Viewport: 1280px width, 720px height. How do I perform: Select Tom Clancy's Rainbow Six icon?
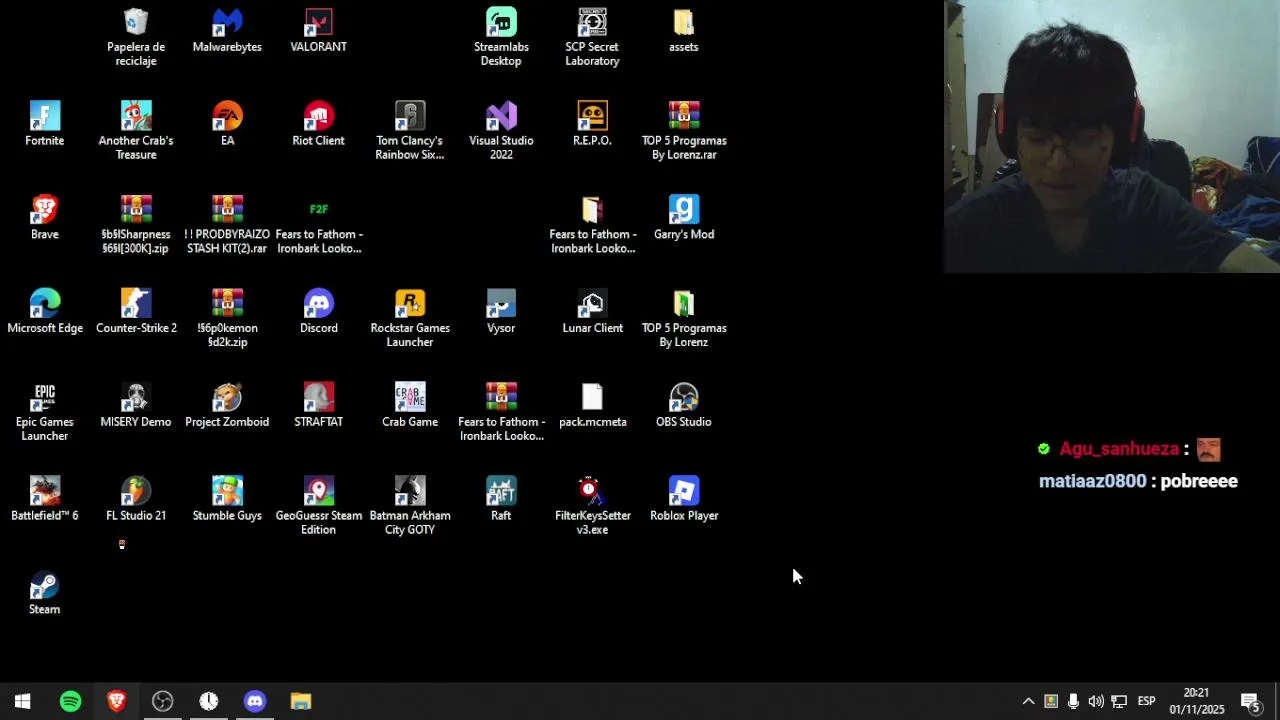pos(410,131)
